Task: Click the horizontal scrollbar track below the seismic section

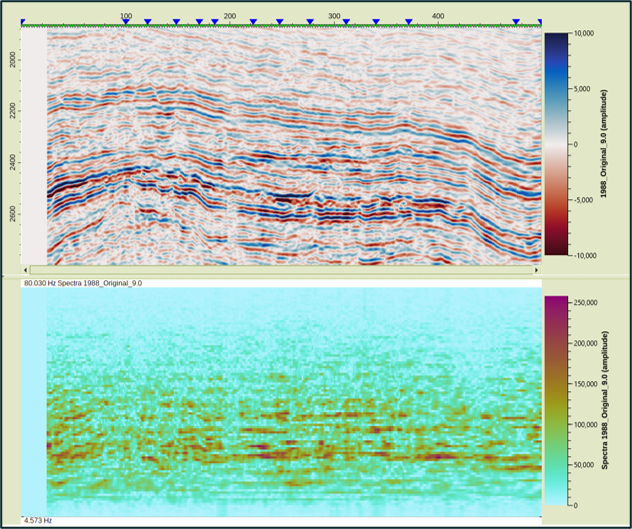Action: [281, 270]
